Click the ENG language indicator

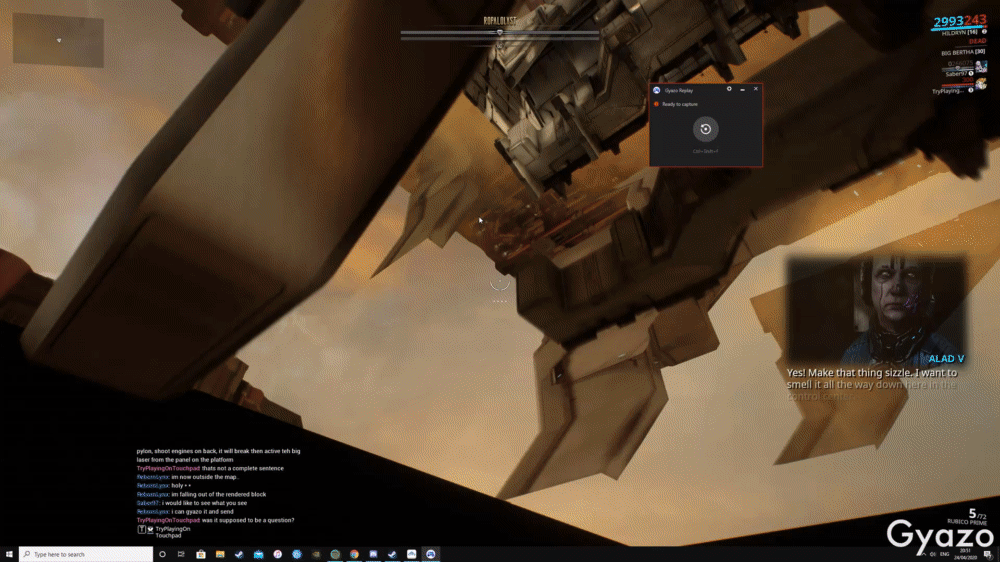point(945,554)
